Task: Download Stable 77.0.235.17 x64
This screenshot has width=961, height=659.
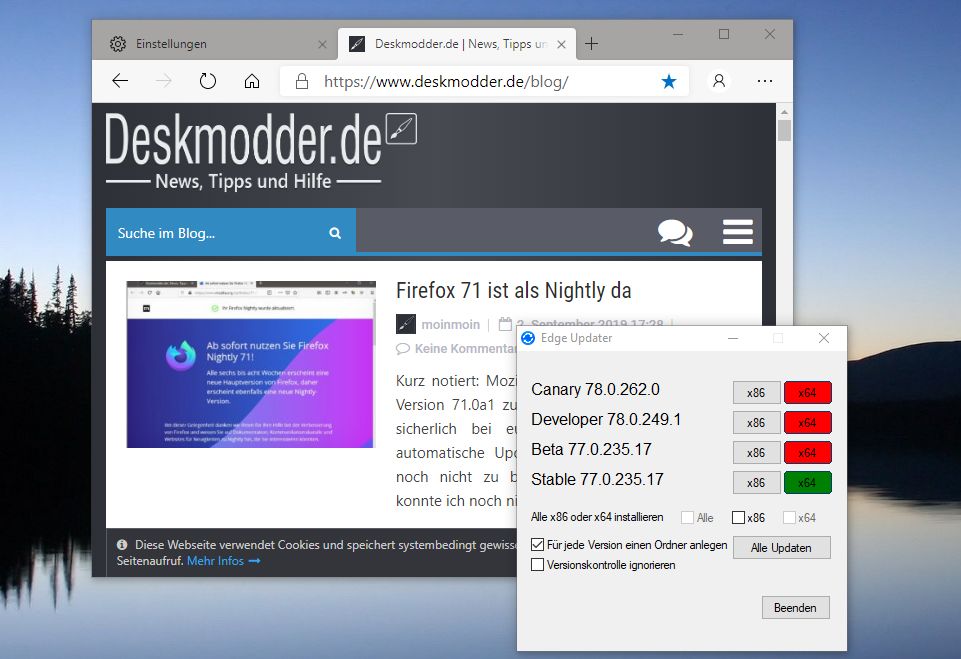Action: (807, 483)
